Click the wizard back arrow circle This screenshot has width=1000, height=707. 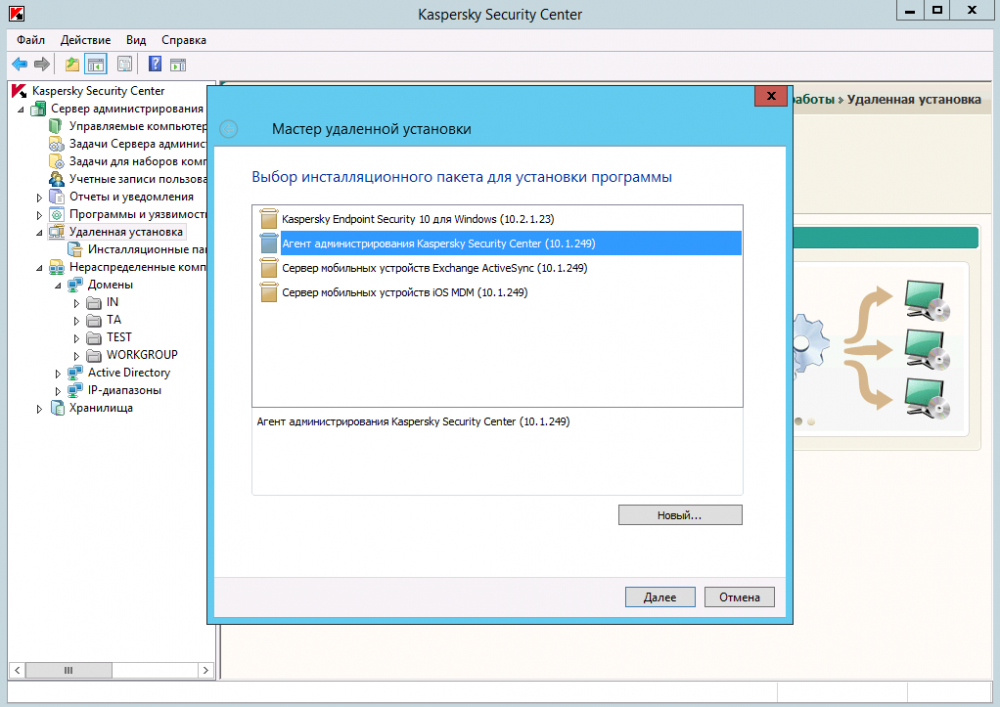pos(228,129)
